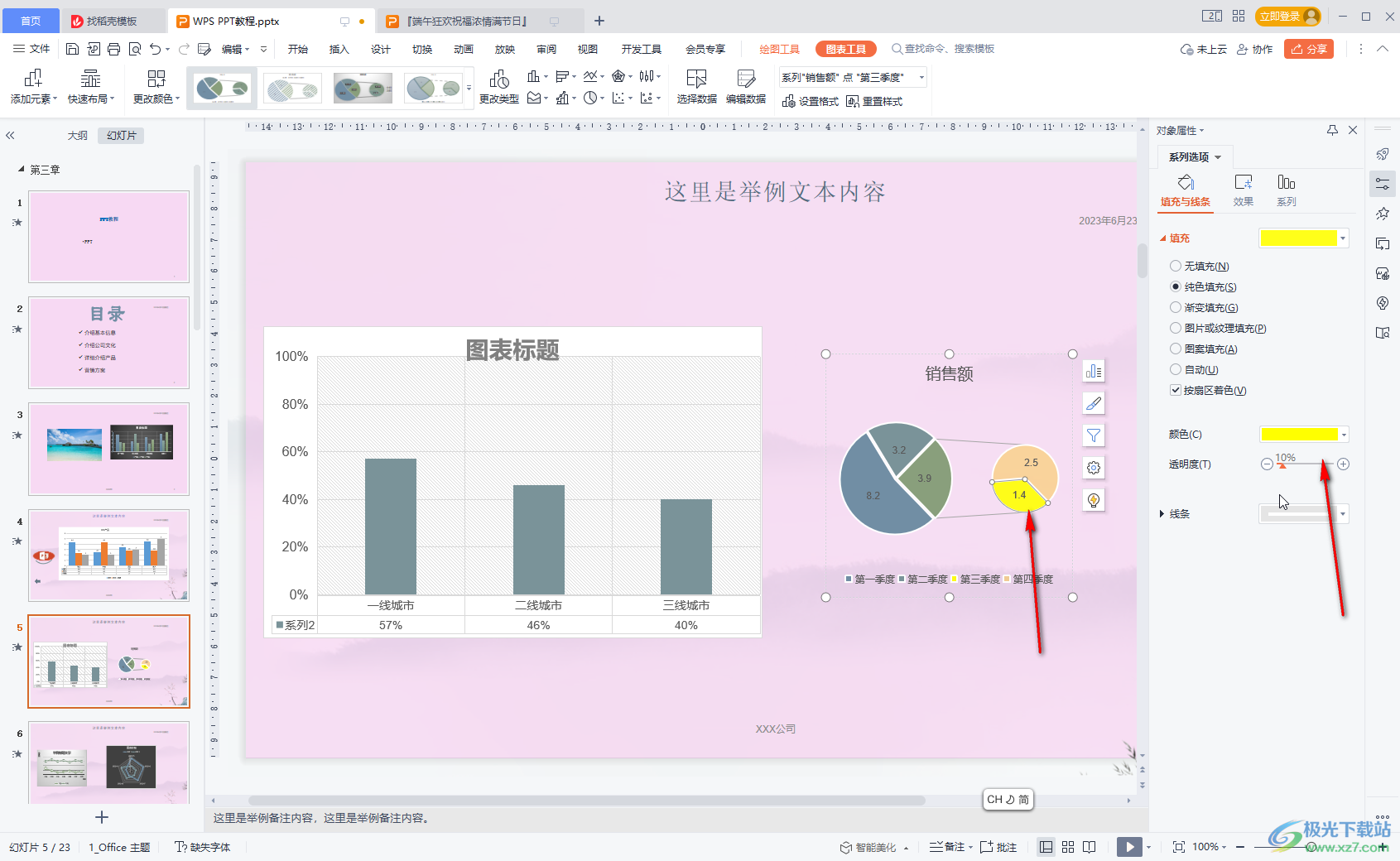Click the Comments button in status bar

998,847
